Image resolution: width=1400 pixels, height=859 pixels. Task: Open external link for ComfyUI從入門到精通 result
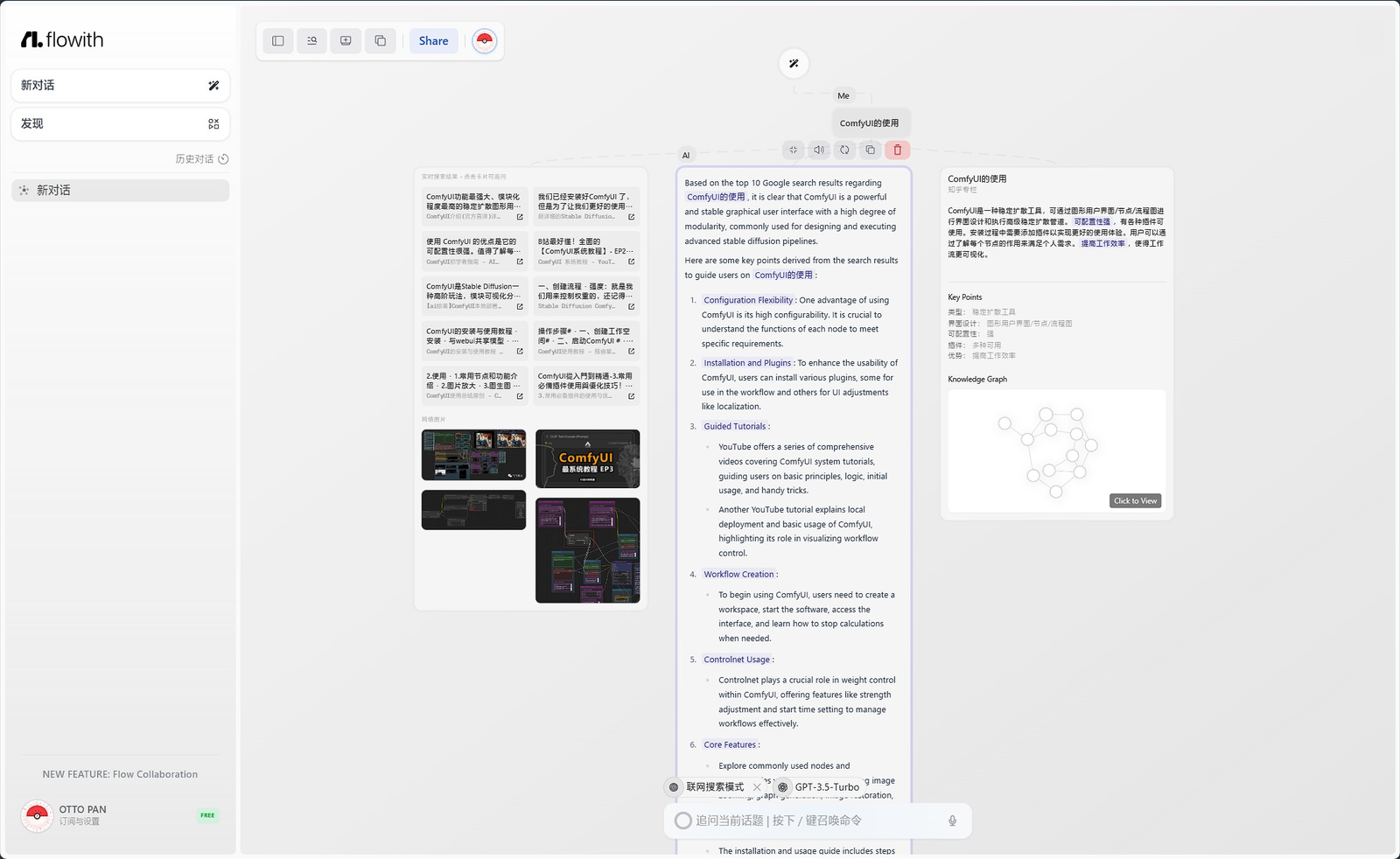pos(631,396)
